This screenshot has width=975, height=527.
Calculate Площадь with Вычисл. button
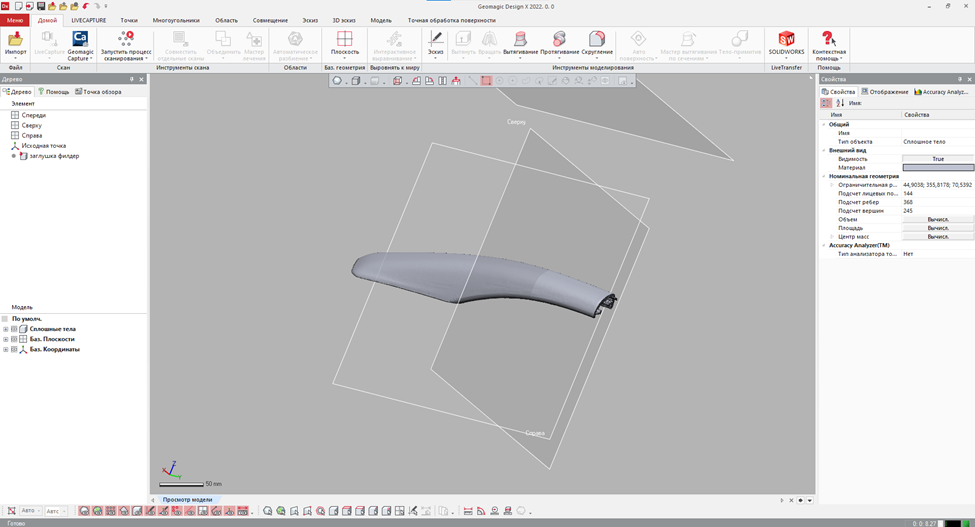pos(938,228)
